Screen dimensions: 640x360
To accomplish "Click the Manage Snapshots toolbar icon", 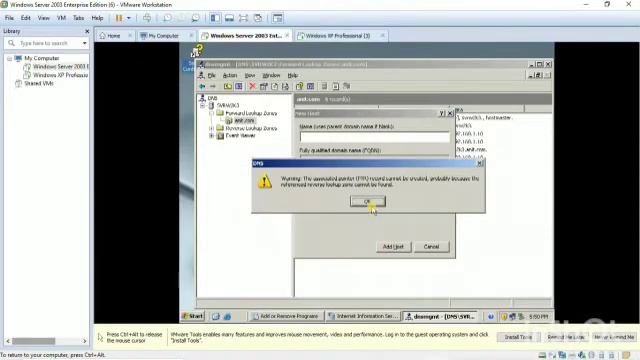I will pos(196,18).
